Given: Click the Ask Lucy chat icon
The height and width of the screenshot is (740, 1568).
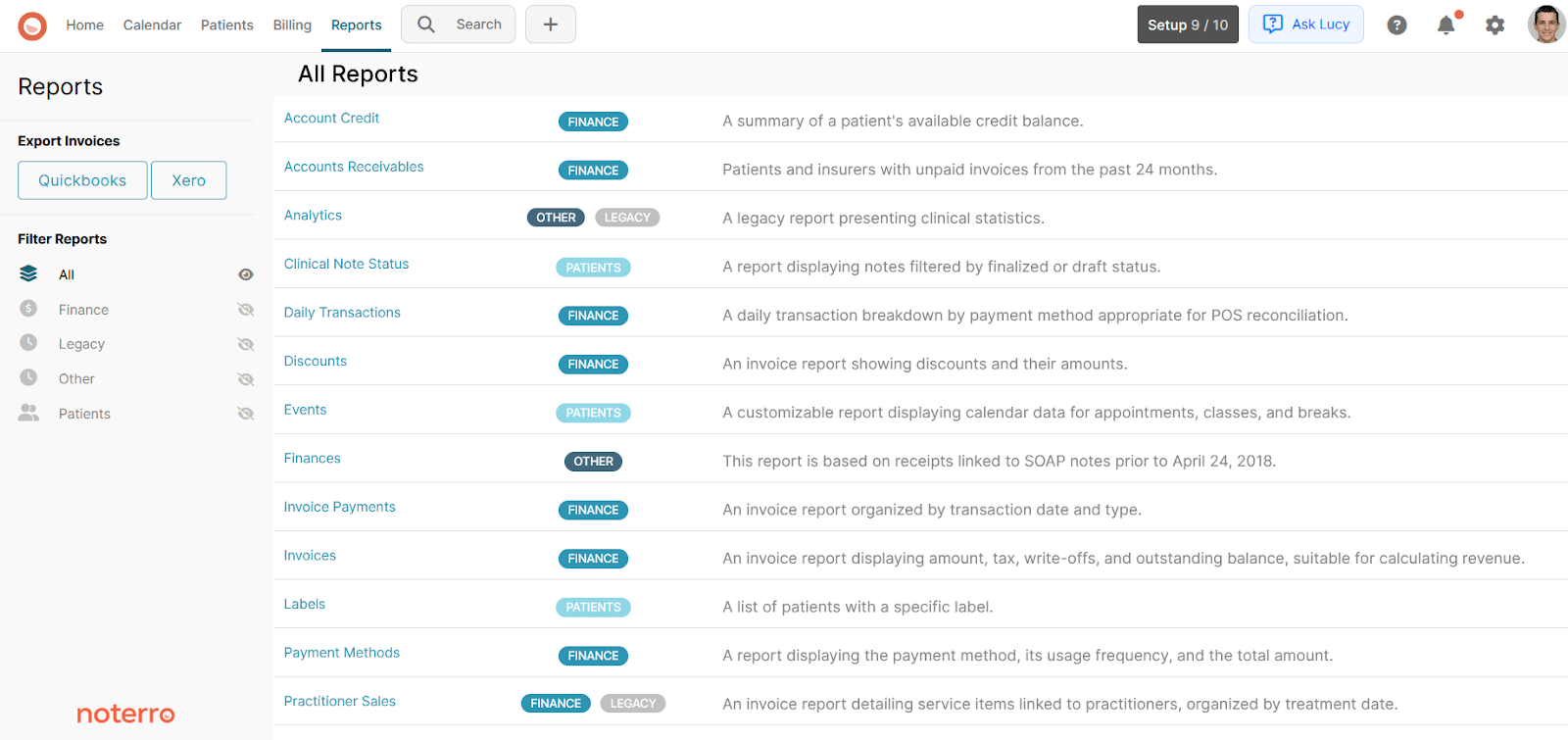Looking at the screenshot, I should click(1273, 25).
